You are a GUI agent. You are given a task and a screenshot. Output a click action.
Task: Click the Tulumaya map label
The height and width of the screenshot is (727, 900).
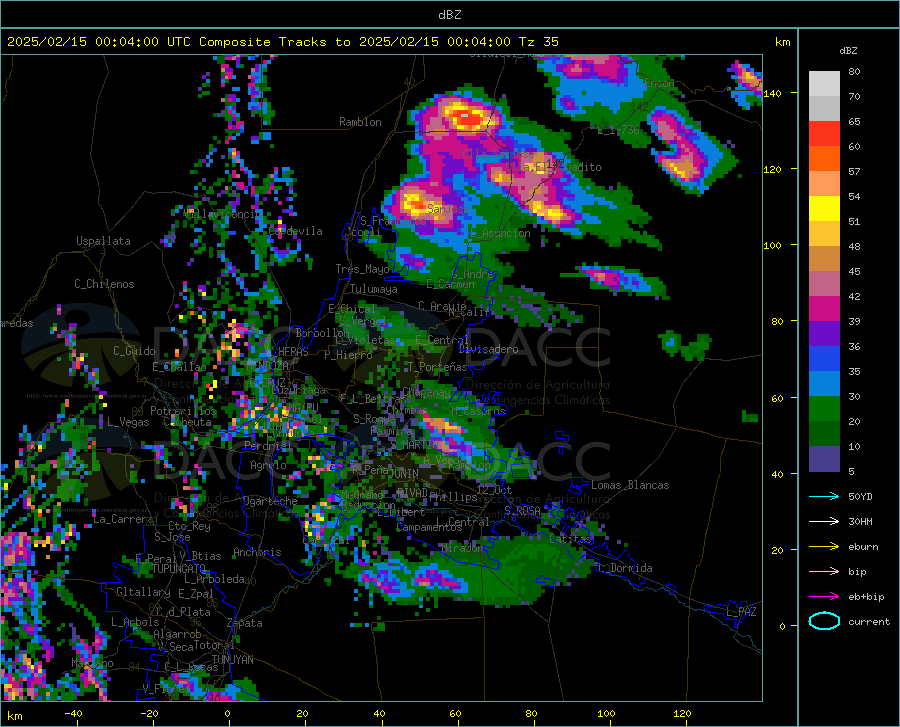click(373, 289)
